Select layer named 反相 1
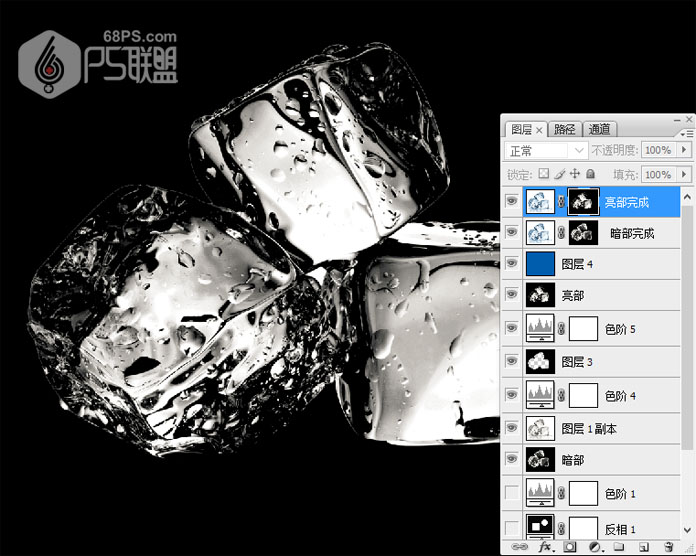 pos(620,529)
